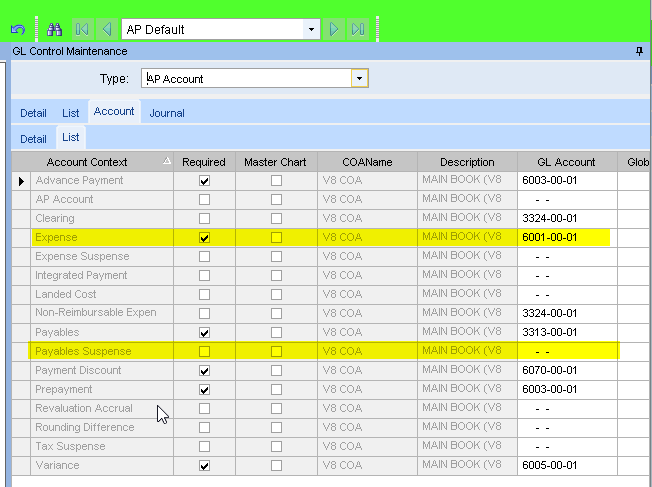Screen dimensions: 652x487
Task: Open the AP Default dropdown arrow
Action: pos(311,30)
